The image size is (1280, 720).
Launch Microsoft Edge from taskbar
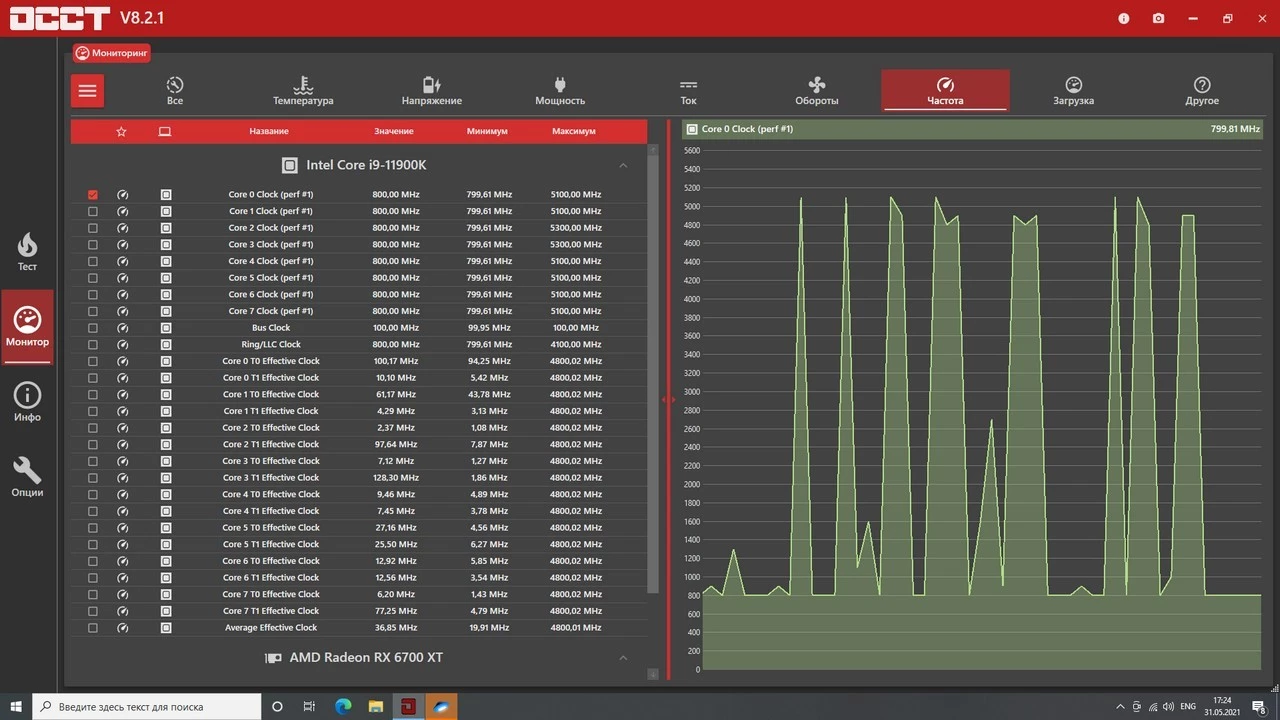[x=343, y=706]
